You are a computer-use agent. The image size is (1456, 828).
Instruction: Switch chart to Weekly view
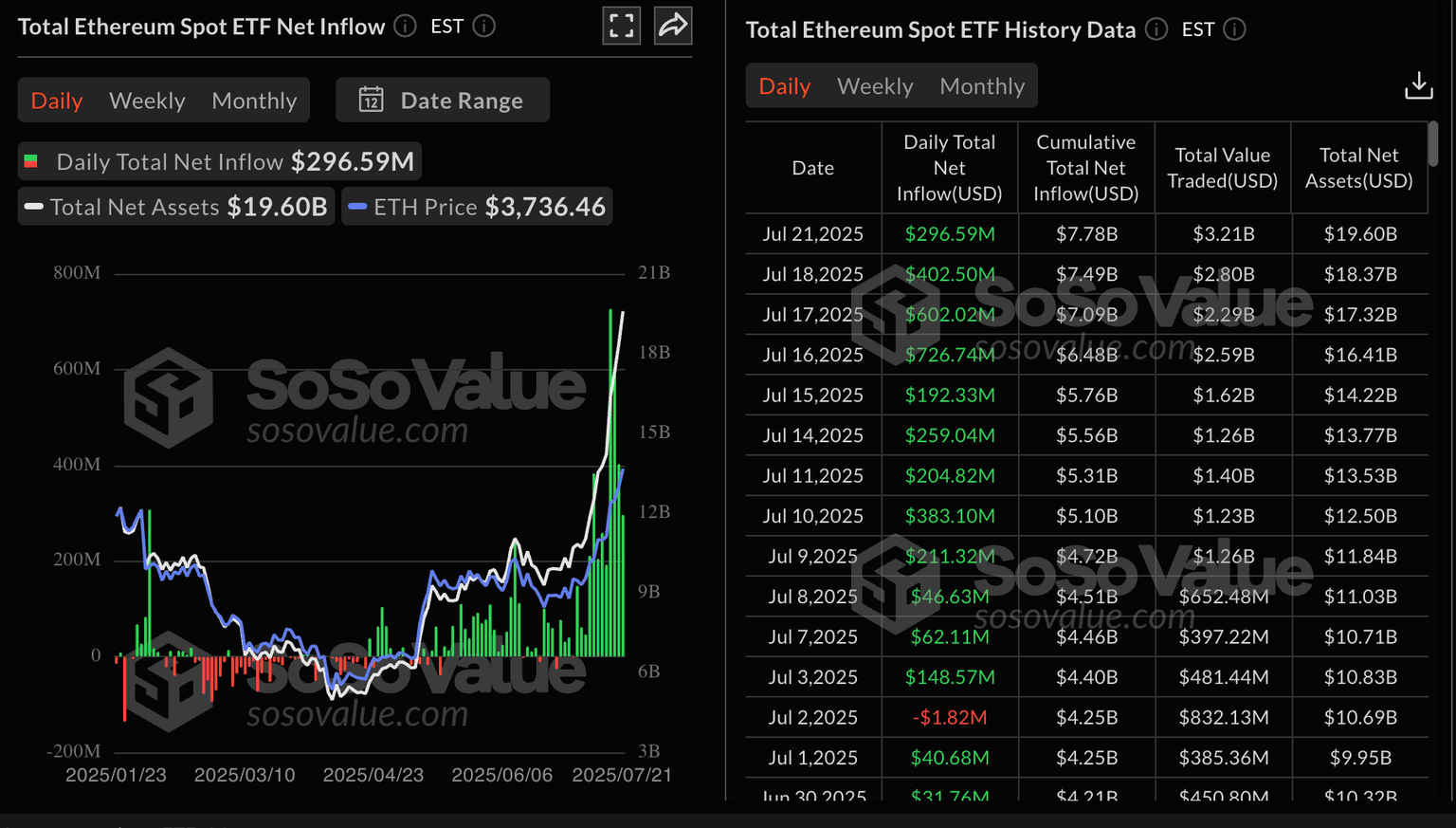coord(147,101)
